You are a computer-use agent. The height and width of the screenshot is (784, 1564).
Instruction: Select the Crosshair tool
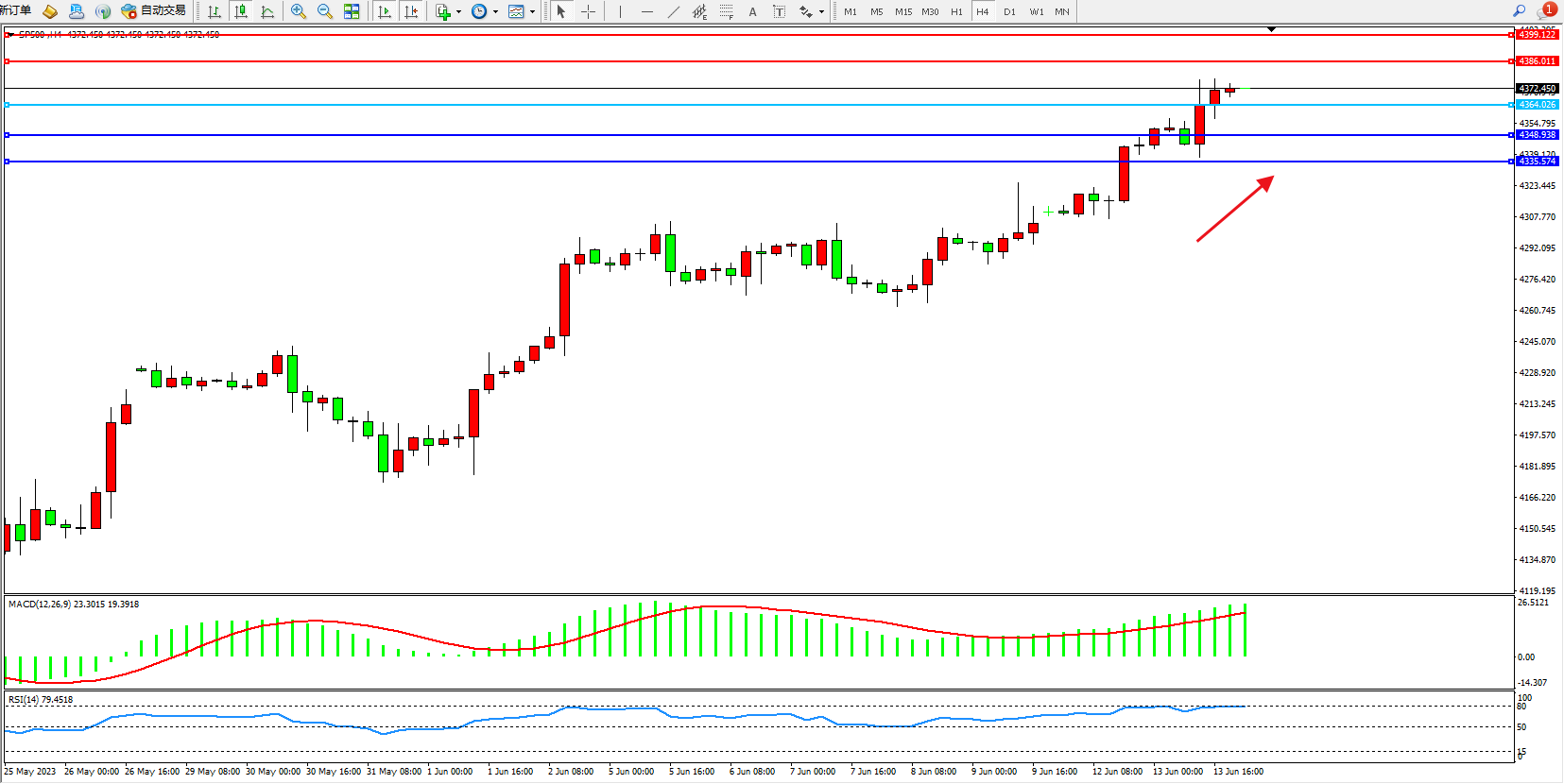click(588, 11)
